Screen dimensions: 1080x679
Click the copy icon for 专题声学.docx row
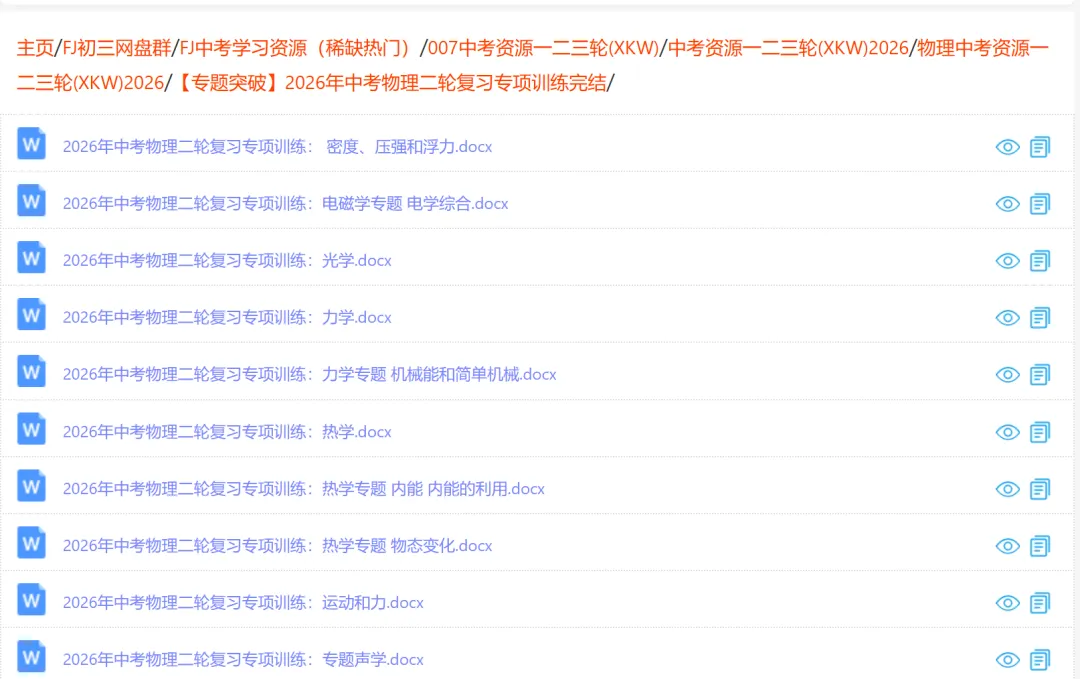[1040, 659]
